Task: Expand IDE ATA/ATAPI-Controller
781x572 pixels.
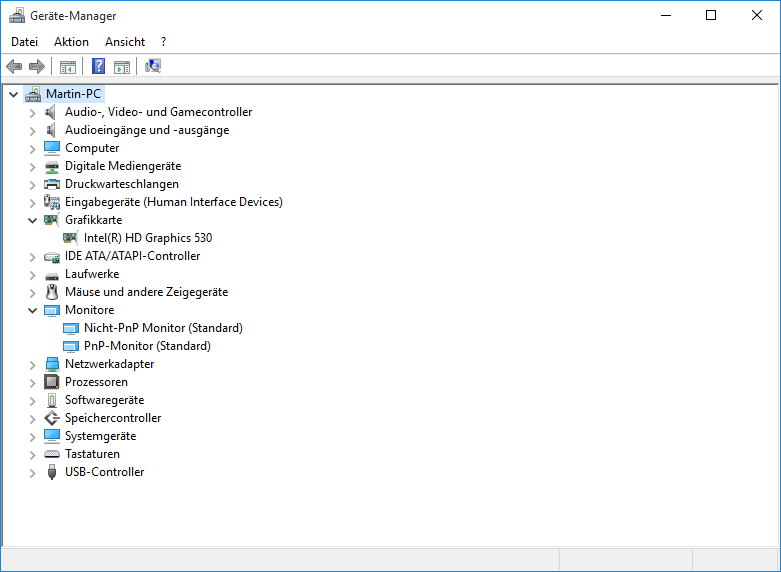Action: click(x=33, y=257)
